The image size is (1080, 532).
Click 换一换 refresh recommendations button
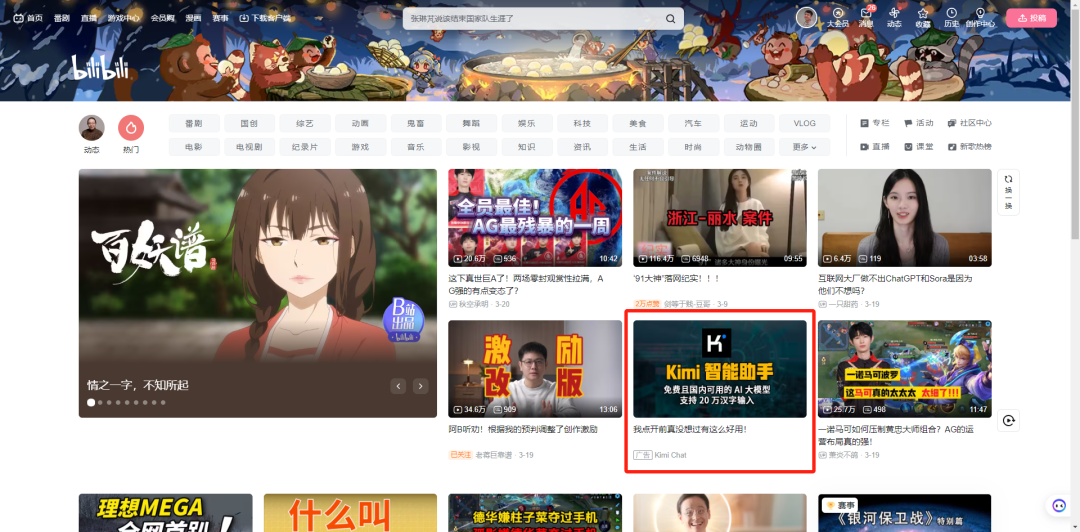tap(1008, 192)
